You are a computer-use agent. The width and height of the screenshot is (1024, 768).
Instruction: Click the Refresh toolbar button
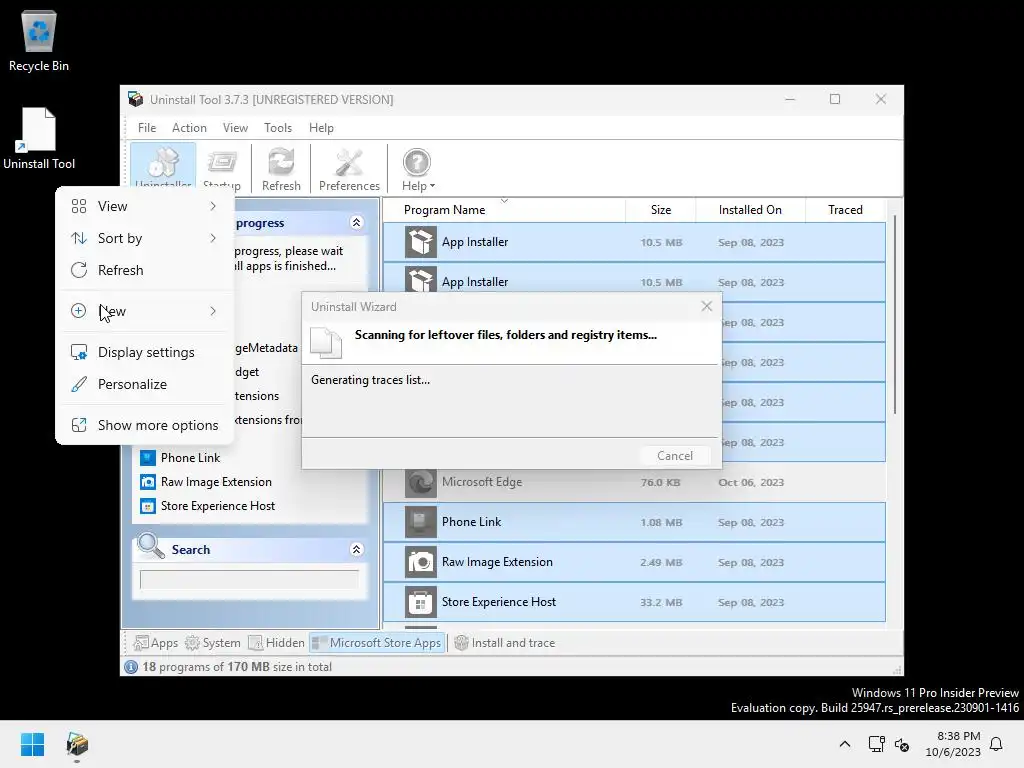click(281, 168)
